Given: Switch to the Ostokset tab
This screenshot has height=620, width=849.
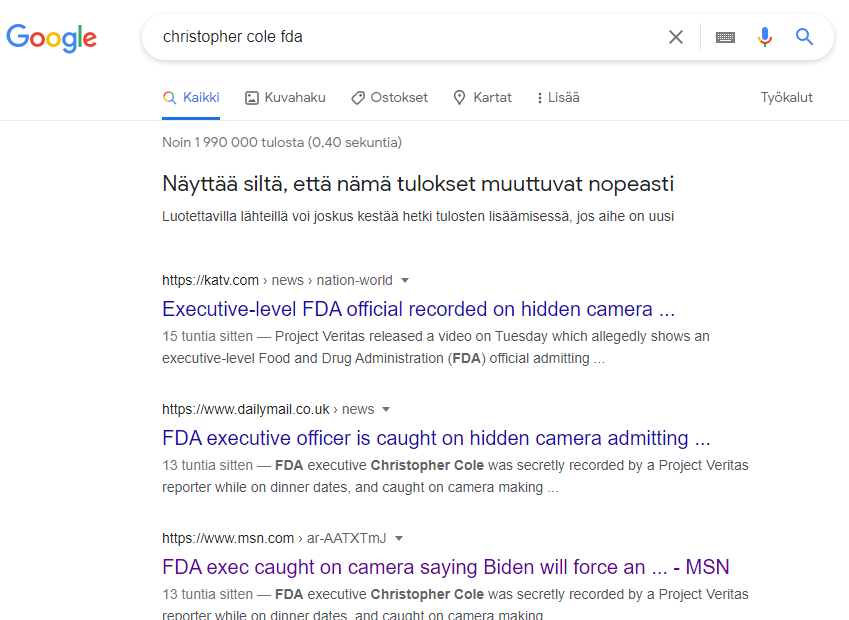Looking at the screenshot, I should point(389,97).
